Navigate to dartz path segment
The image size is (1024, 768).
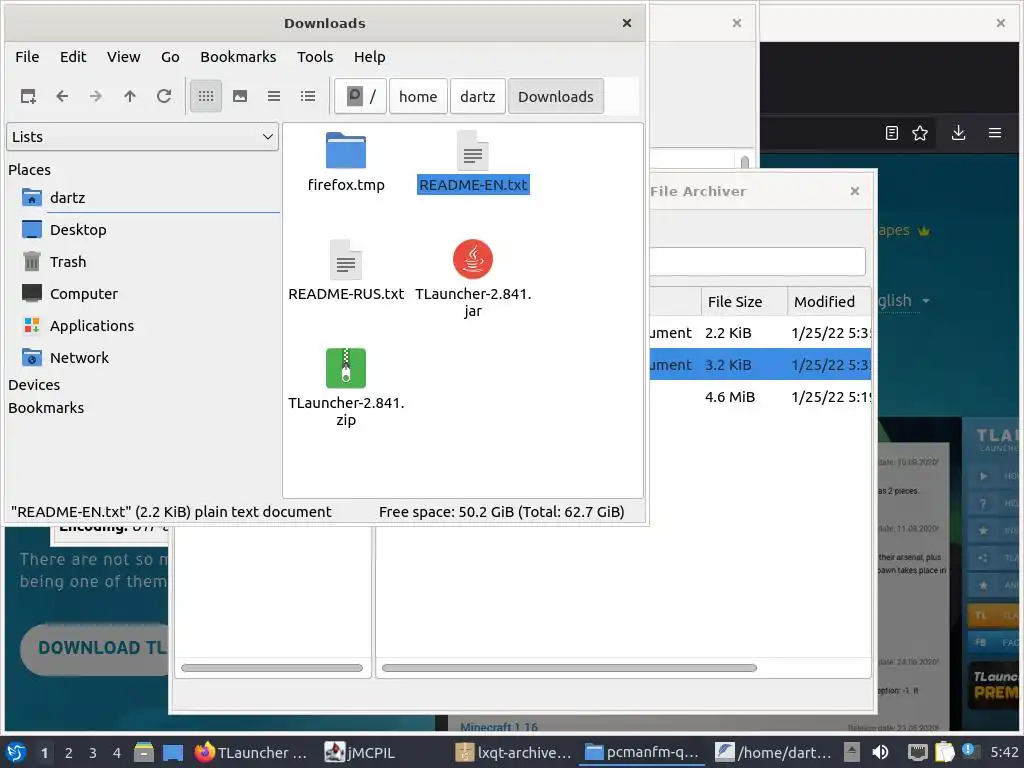[477, 97]
